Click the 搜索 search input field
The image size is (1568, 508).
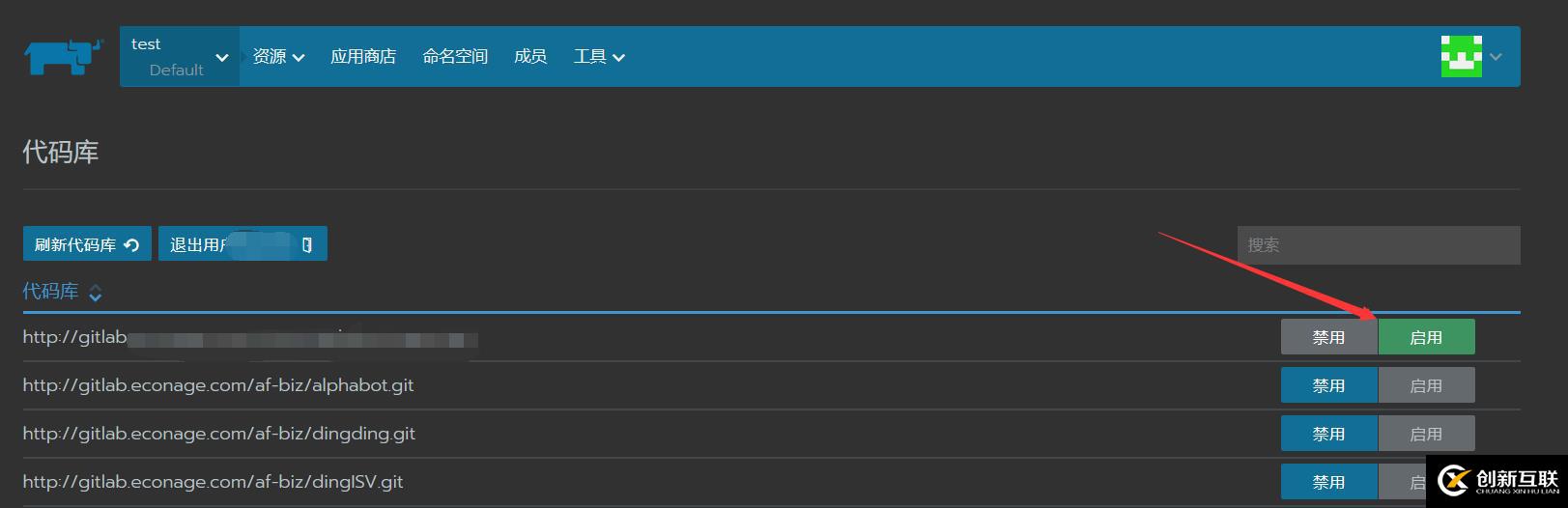click(1378, 245)
